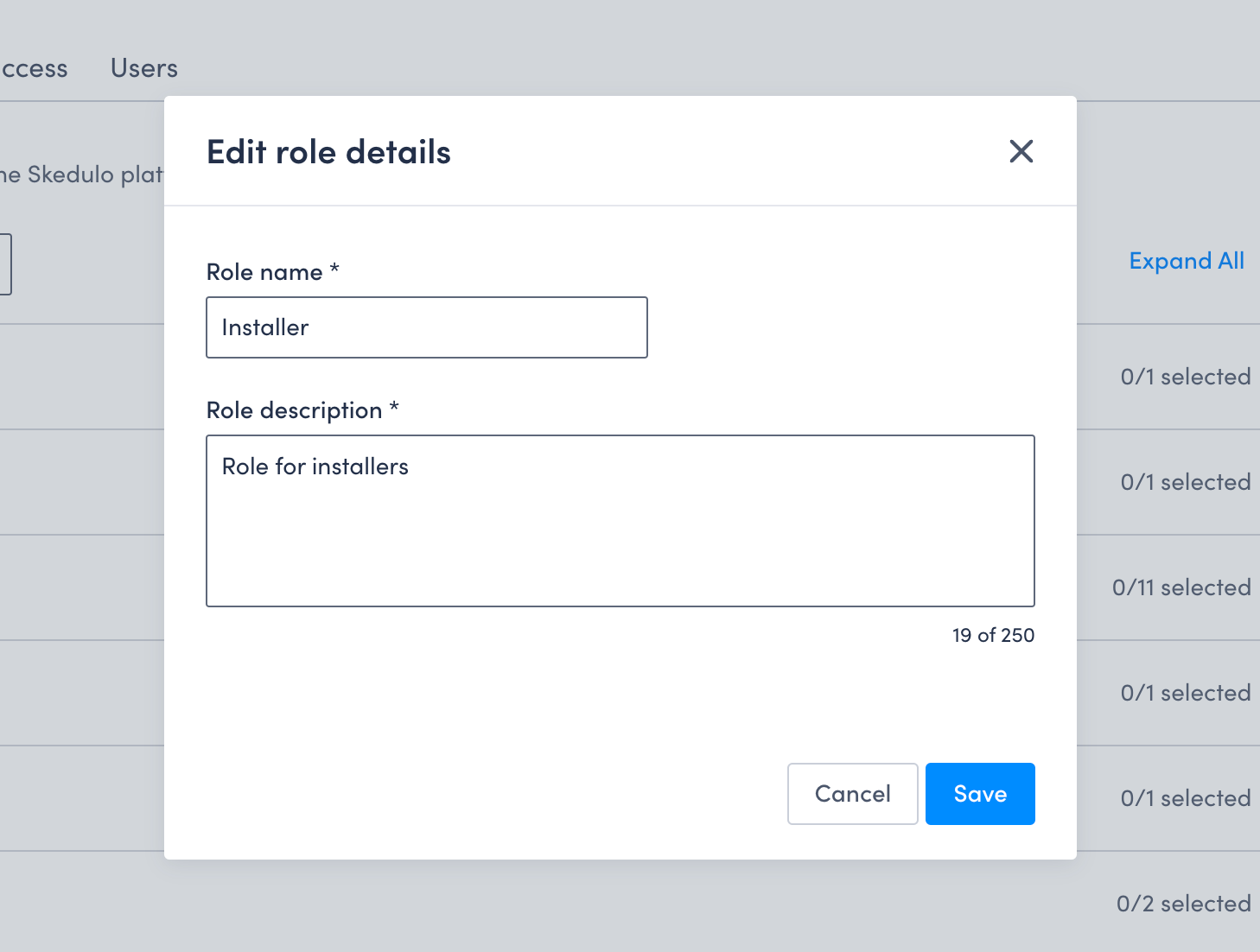
Task: Click the Role name text field
Action: click(x=426, y=327)
